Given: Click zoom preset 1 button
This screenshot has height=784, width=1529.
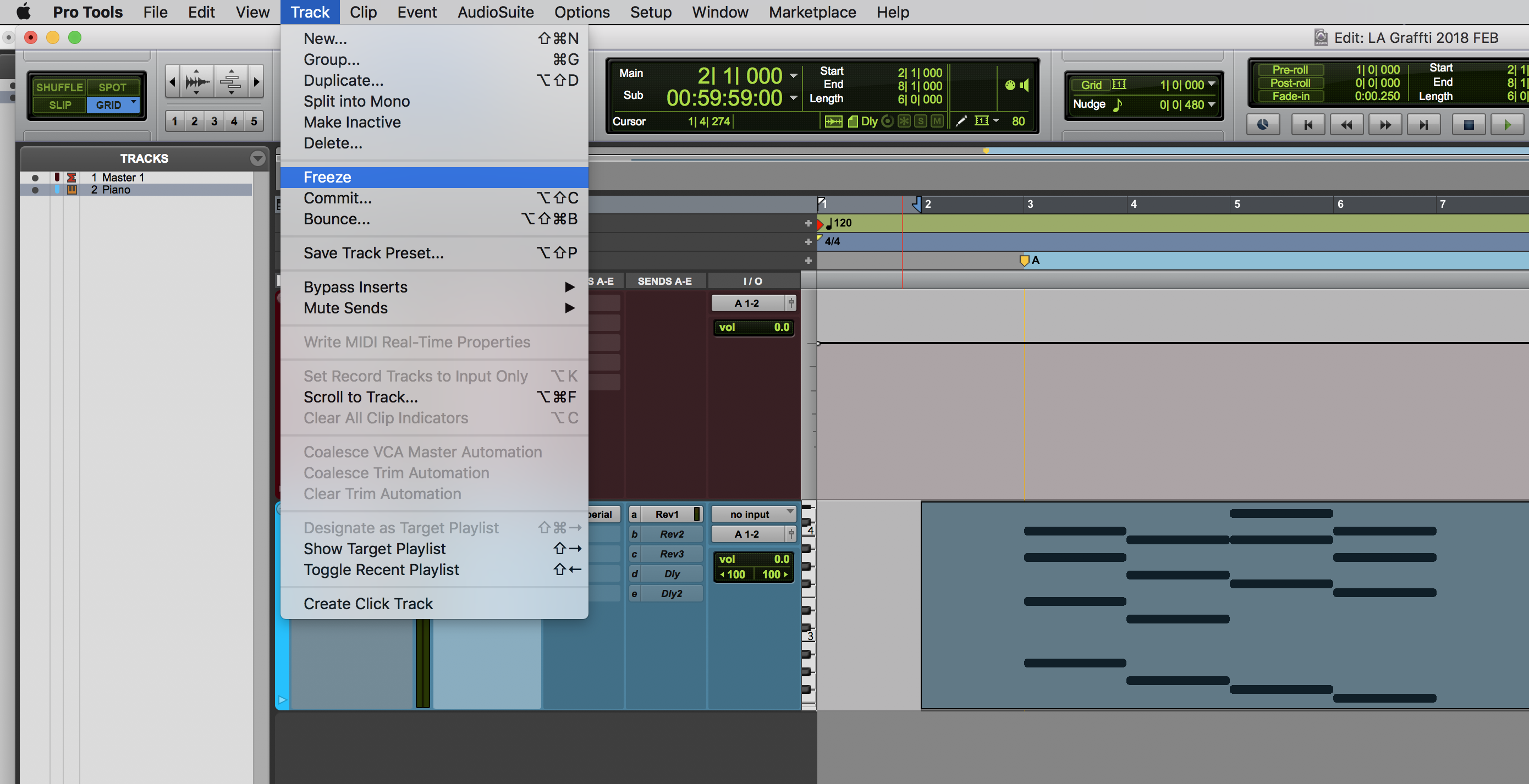Looking at the screenshot, I should click(174, 121).
